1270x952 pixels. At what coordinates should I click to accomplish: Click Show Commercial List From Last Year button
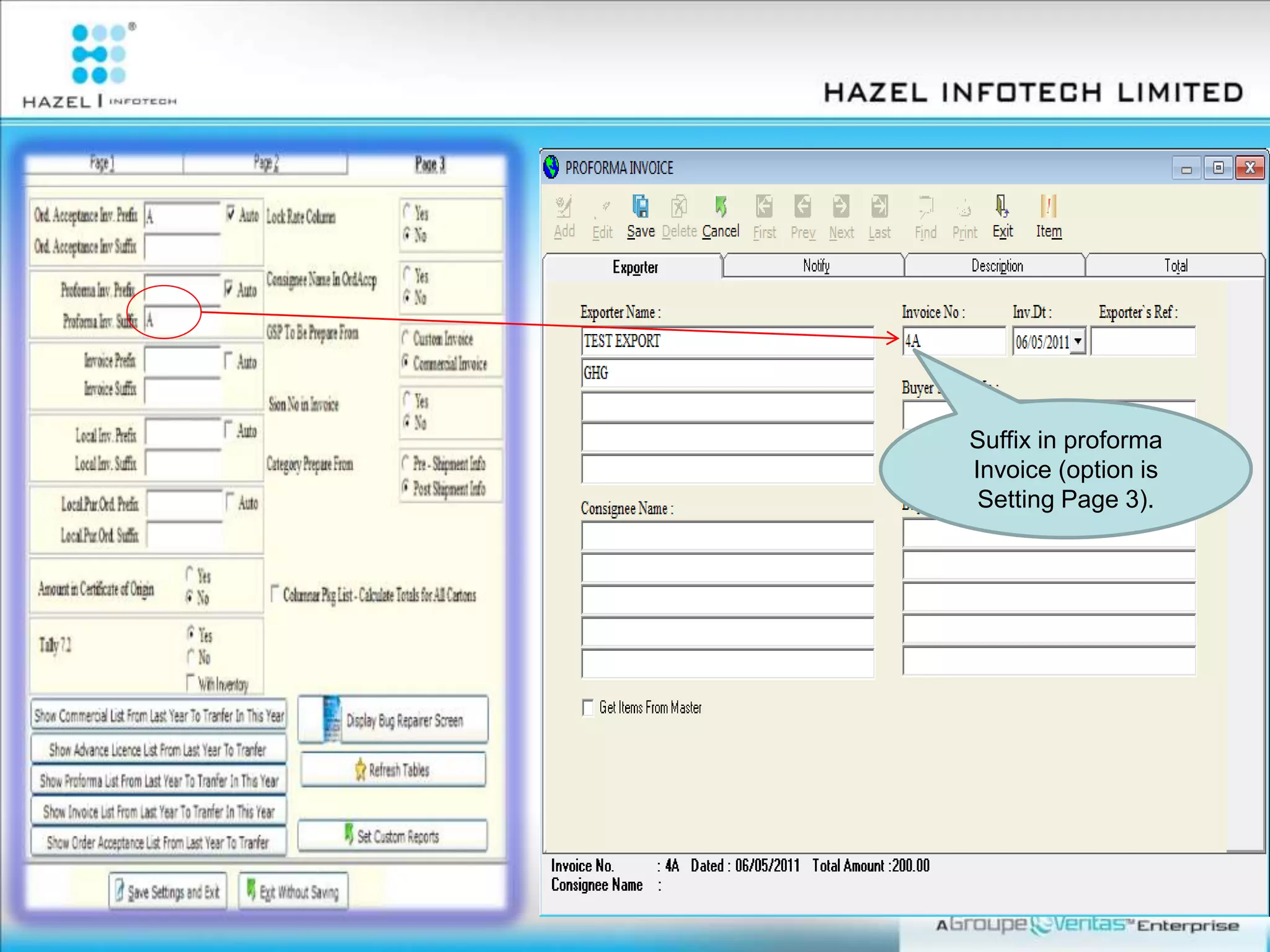click(159, 716)
